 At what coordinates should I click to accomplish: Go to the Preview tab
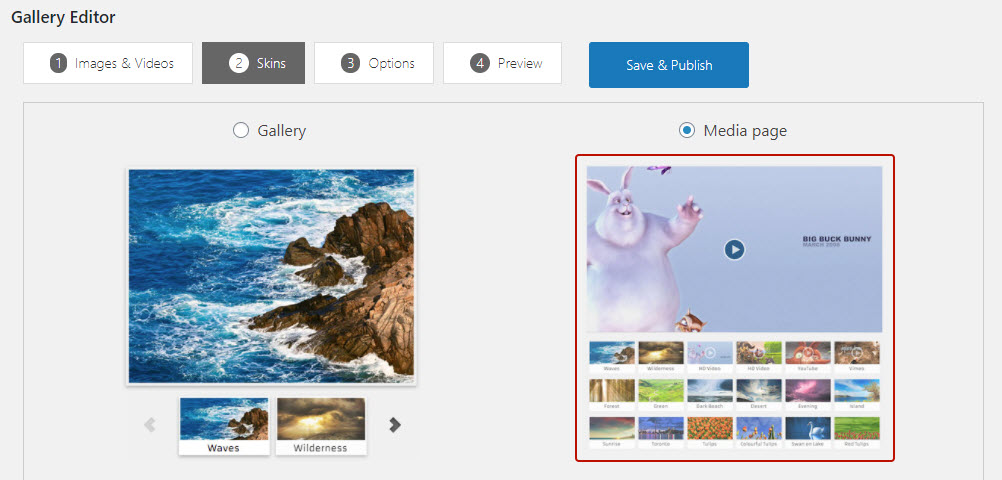(502, 63)
